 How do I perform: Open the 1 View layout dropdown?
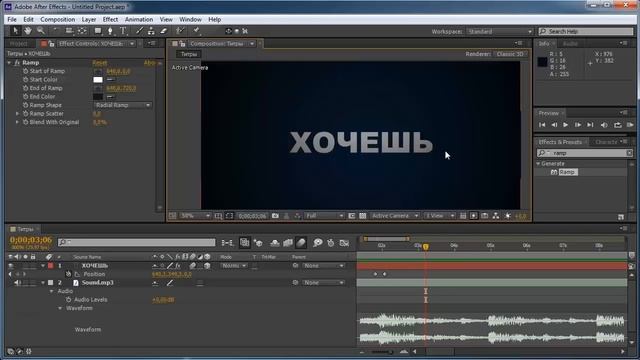[439, 216]
